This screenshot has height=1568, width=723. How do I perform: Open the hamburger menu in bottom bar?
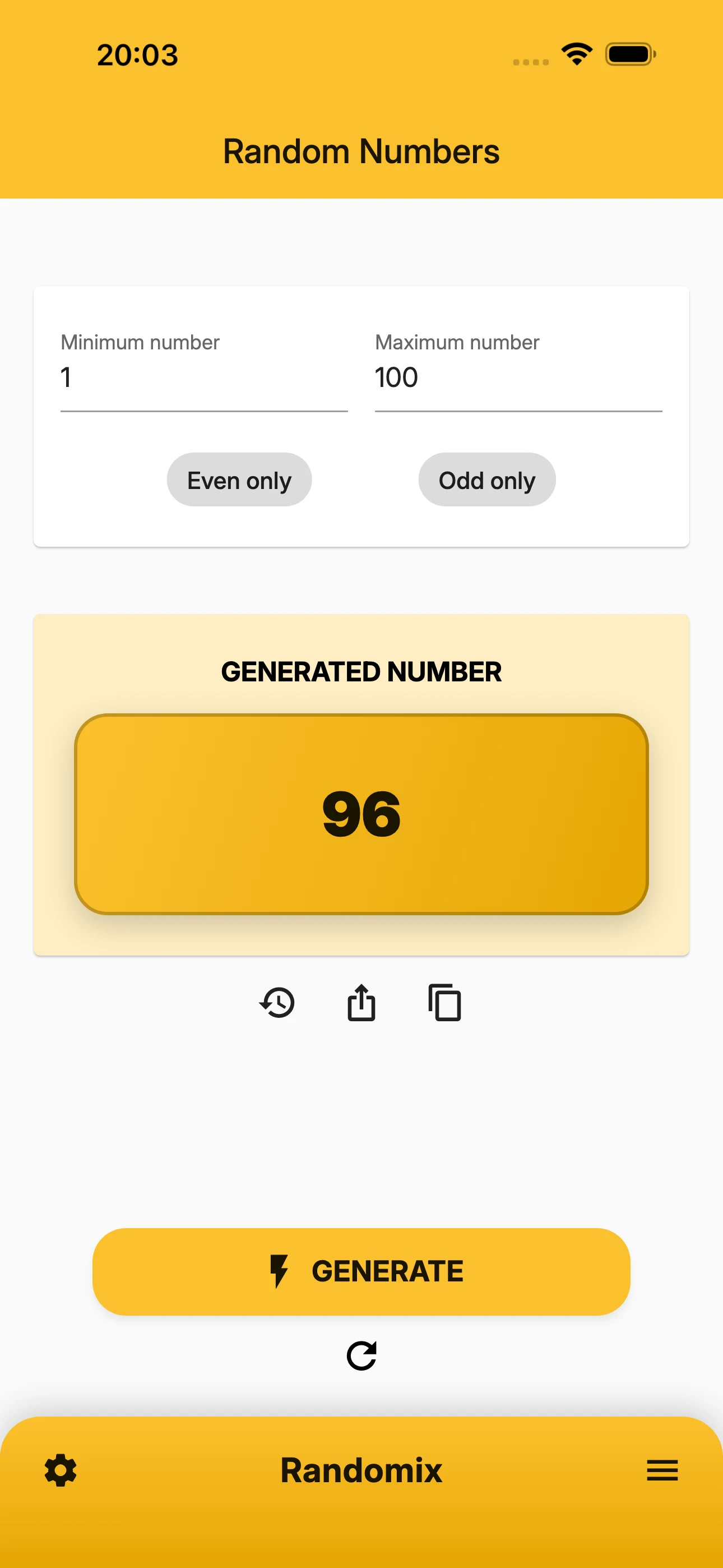click(x=662, y=1470)
